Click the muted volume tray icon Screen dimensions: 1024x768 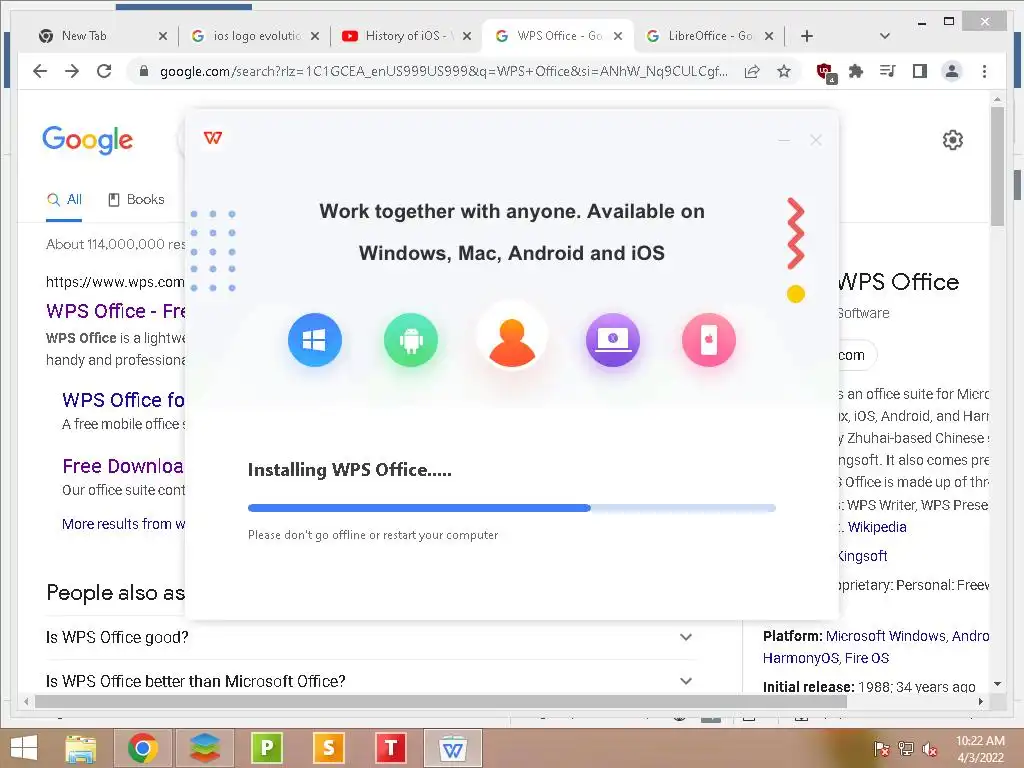point(929,749)
